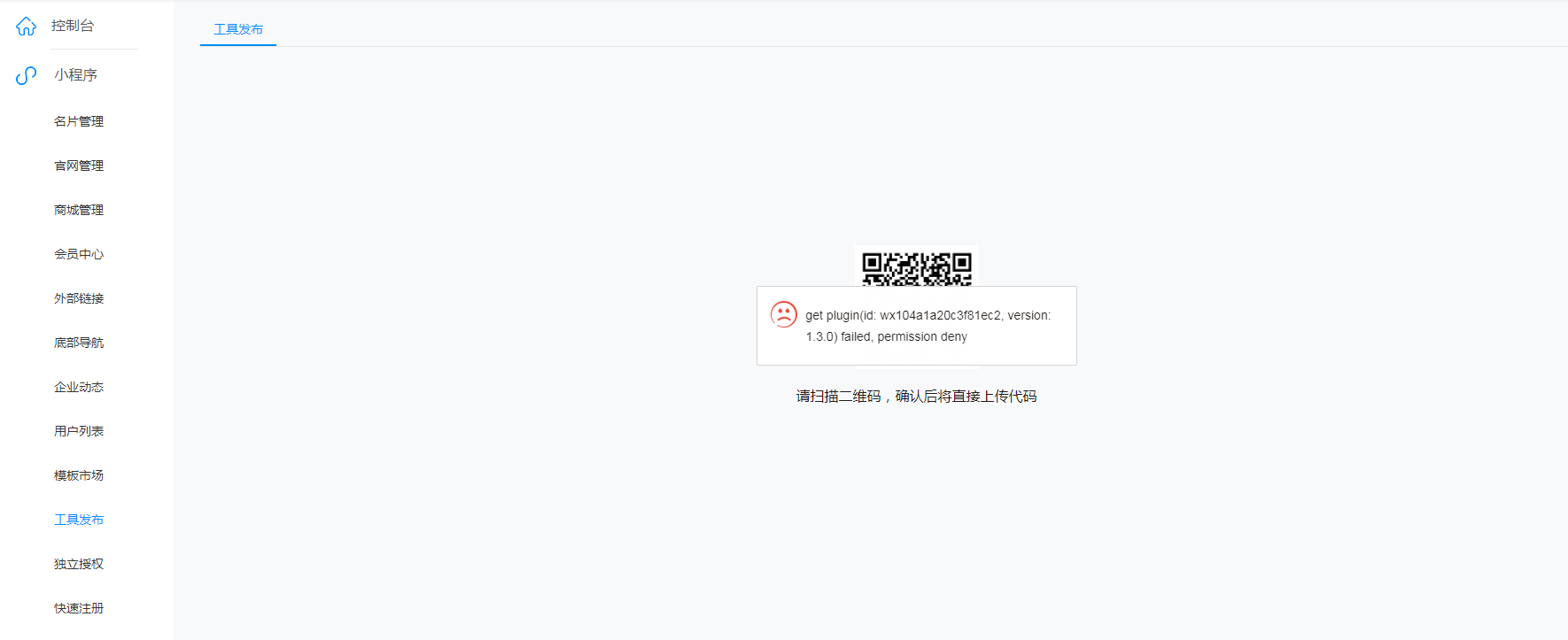
Task: Click the red sad-face error icon
Action: click(x=784, y=314)
